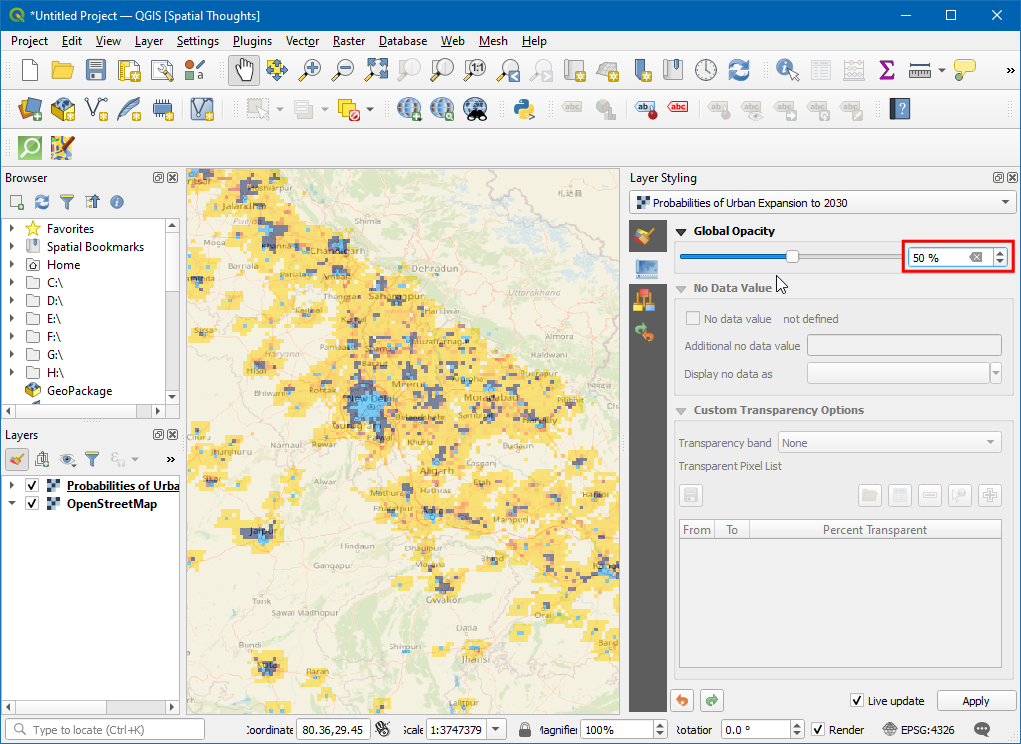
Task: Click the Apply button
Action: coord(975,701)
